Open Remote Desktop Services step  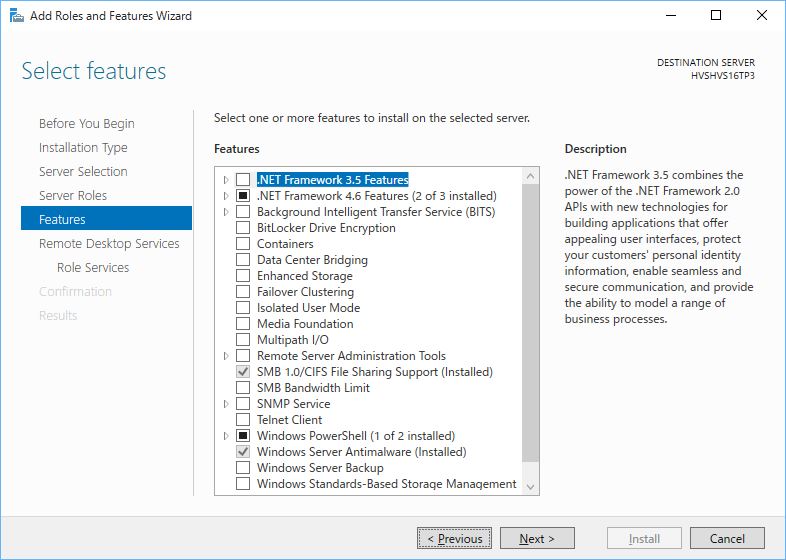pyautogui.click(x=109, y=244)
